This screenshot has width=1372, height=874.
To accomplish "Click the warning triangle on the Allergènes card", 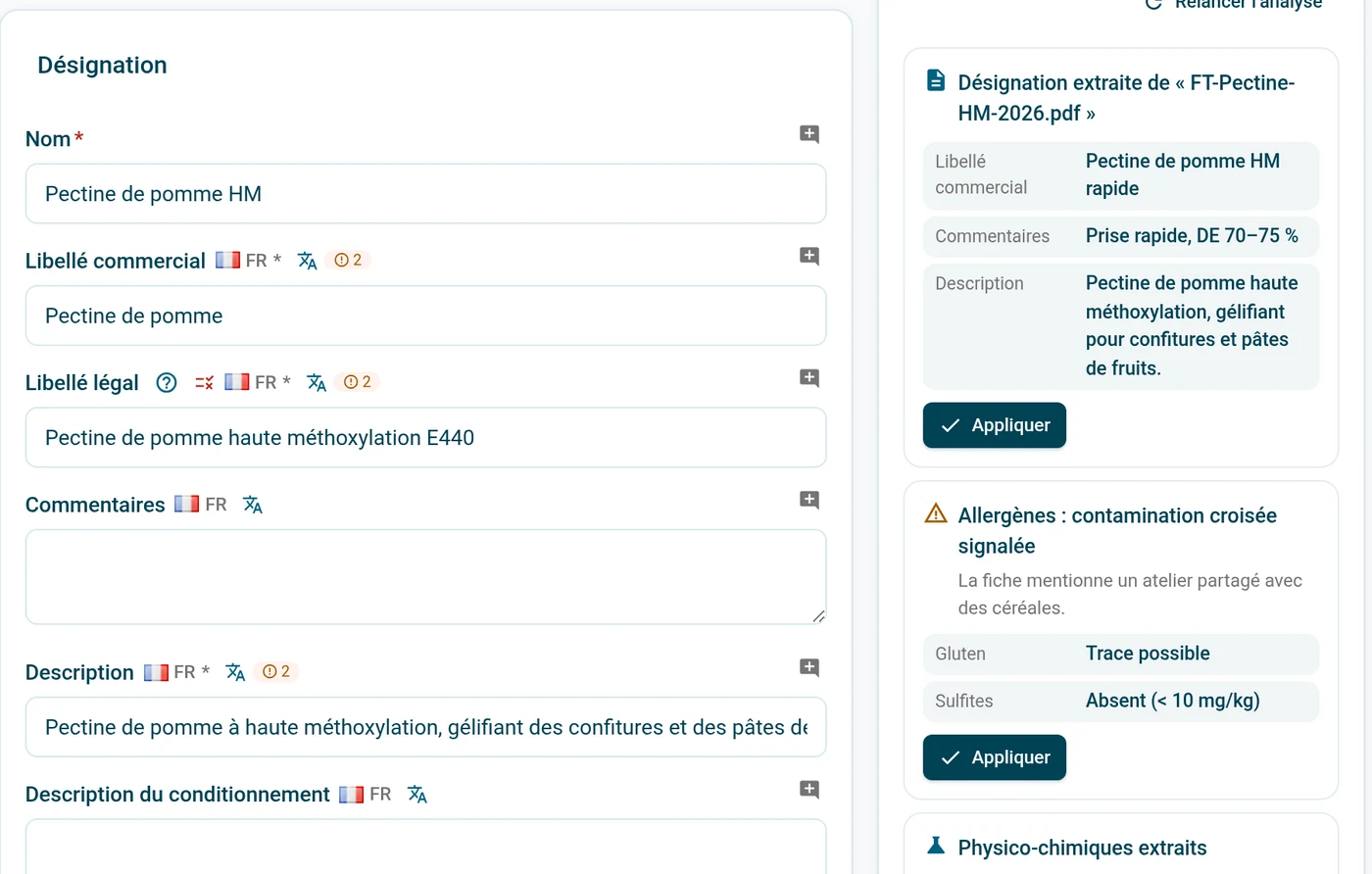I will click(x=936, y=513).
